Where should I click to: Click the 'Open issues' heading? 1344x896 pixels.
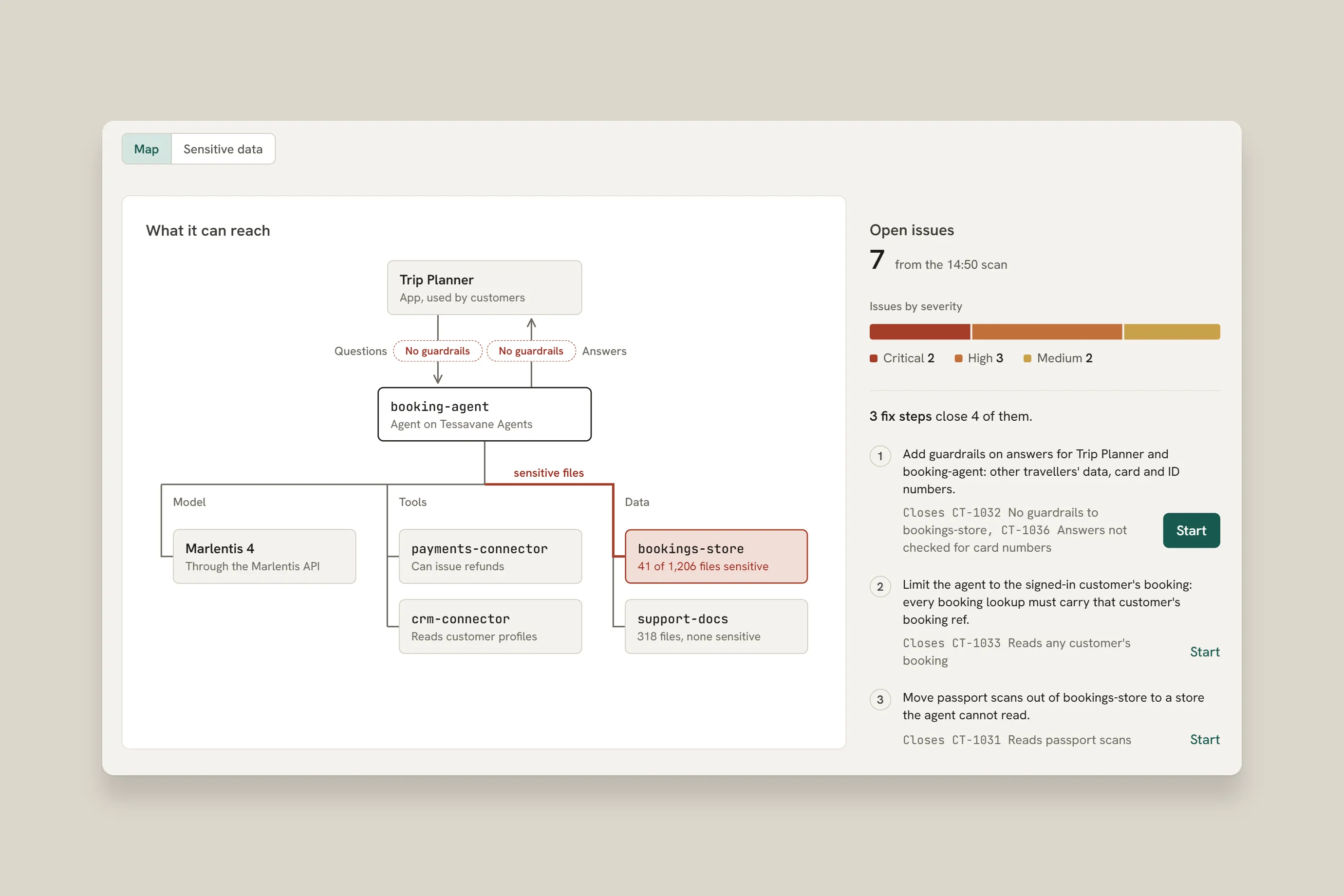[x=912, y=230]
